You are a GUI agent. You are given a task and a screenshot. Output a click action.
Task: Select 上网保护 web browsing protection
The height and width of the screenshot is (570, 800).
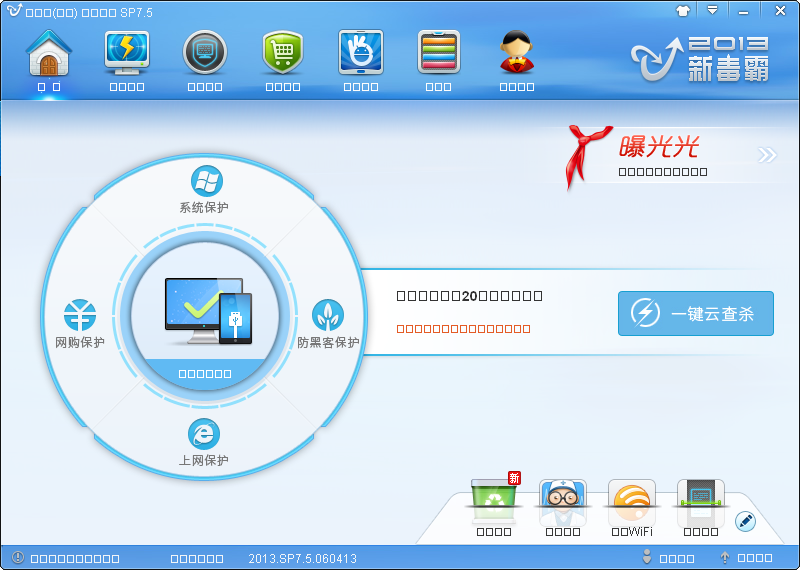[205, 442]
